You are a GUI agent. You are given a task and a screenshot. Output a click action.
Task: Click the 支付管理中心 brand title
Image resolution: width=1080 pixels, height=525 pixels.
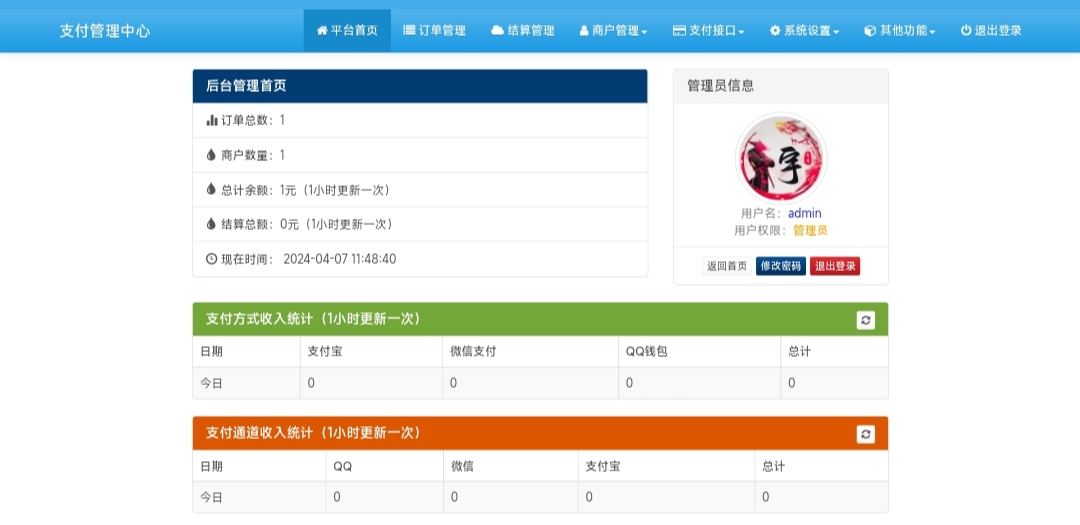[x=105, y=31]
